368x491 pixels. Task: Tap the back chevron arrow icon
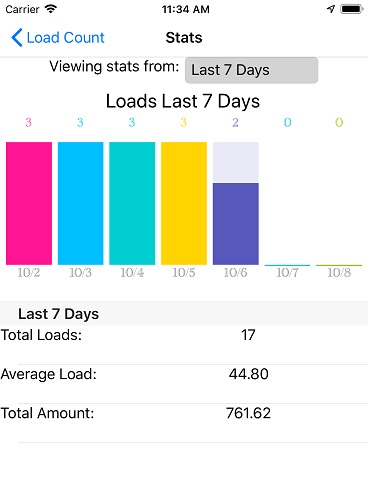pyautogui.click(x=17, y=37)
